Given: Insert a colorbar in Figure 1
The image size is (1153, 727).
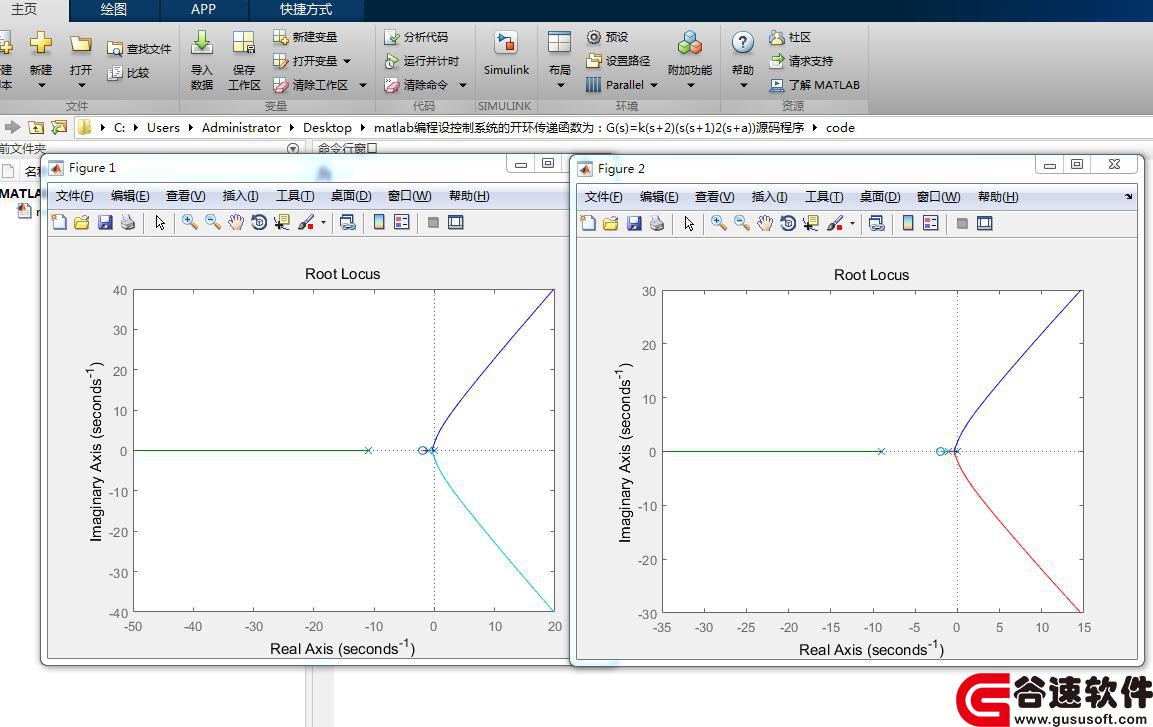Looking at the screenshot, I should tap(379, 222).
